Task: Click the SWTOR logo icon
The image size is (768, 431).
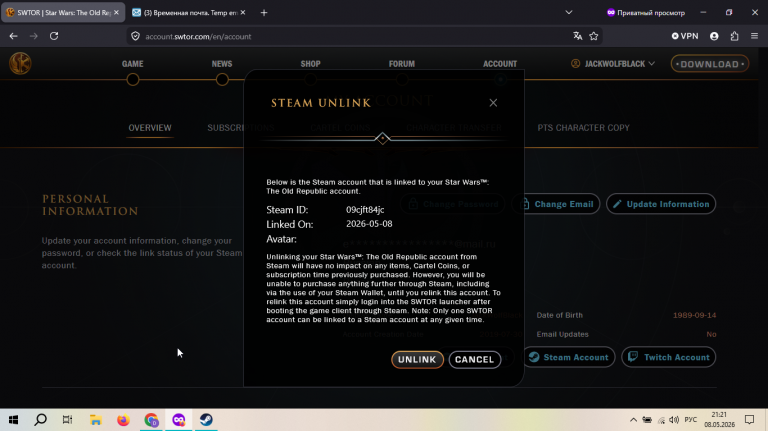Action: pos(20,64)
